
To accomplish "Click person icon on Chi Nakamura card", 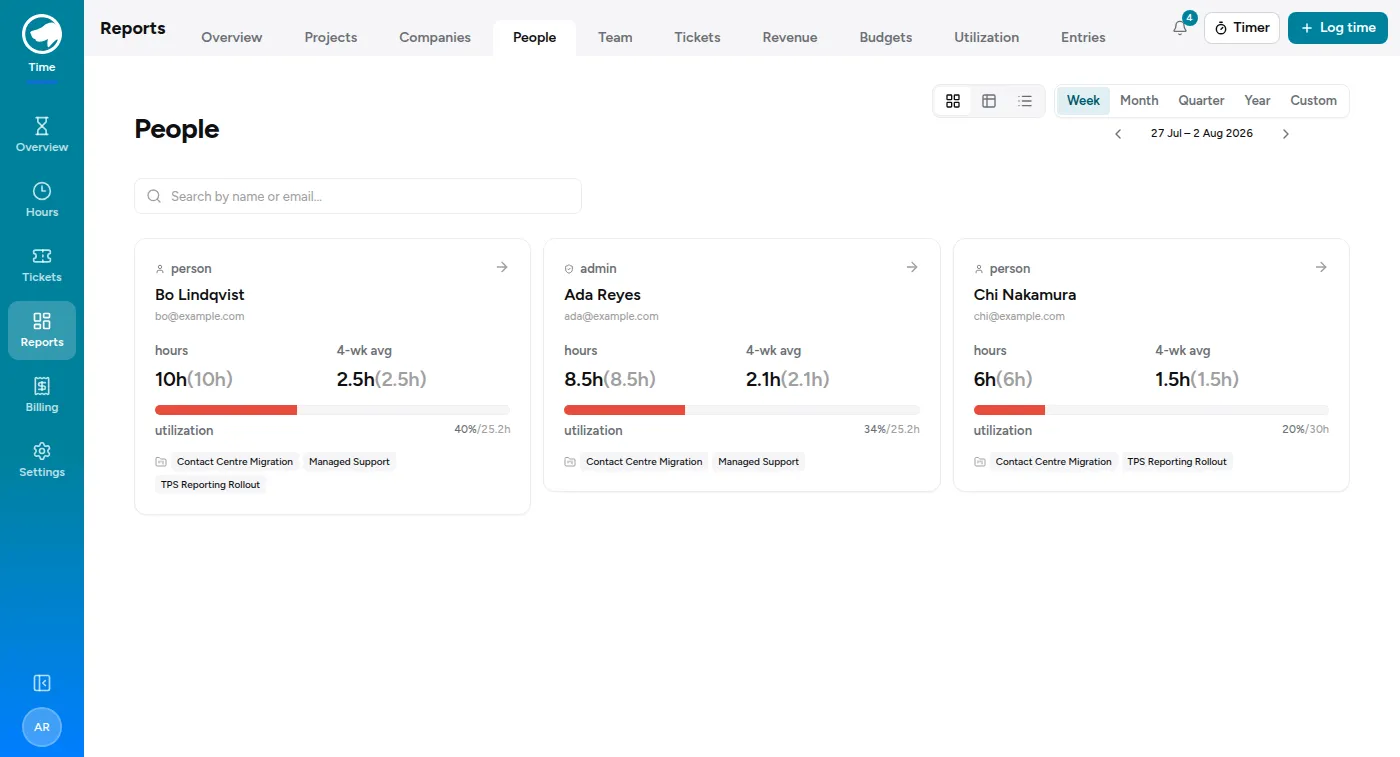I will click(x=979, y=269).
